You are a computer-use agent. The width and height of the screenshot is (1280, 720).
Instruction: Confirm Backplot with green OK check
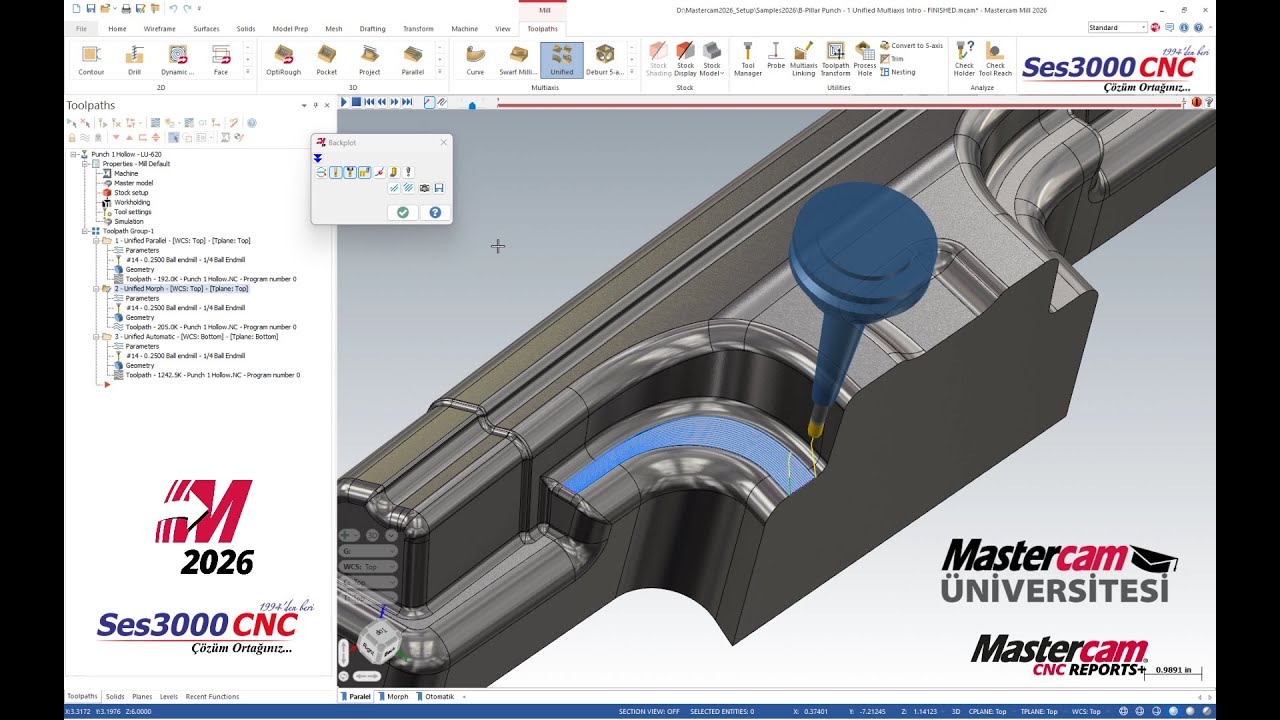(402, 212)
